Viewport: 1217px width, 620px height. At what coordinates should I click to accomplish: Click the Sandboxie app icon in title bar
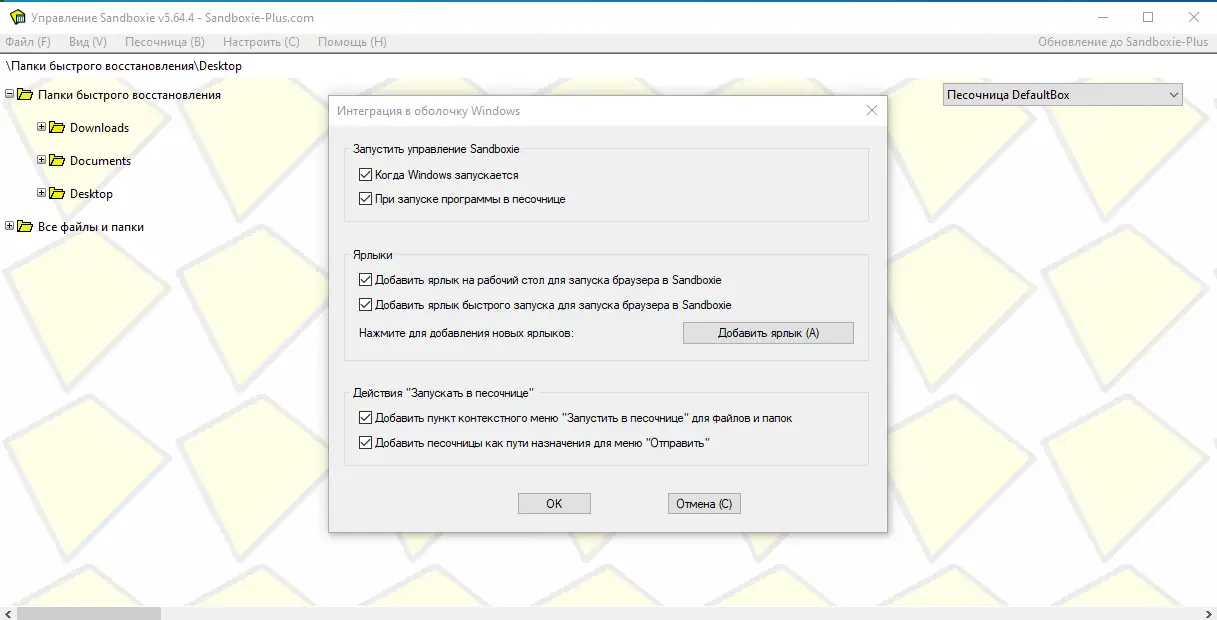16,17
